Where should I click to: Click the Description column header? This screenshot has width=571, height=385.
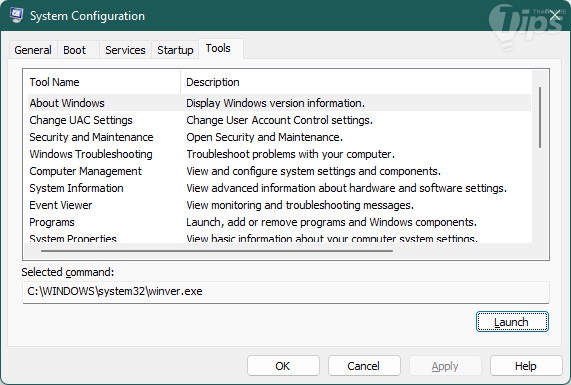click(x=356, y=82)
